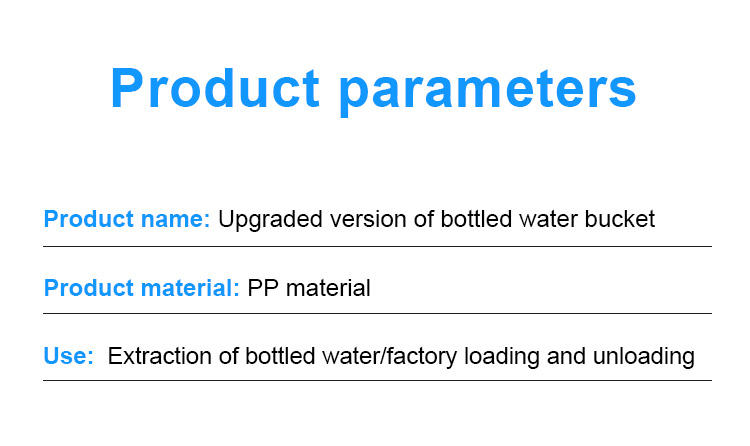Click the divider line below the product name row
Screen dimensions: 750x446
click(x=377, y=246)
